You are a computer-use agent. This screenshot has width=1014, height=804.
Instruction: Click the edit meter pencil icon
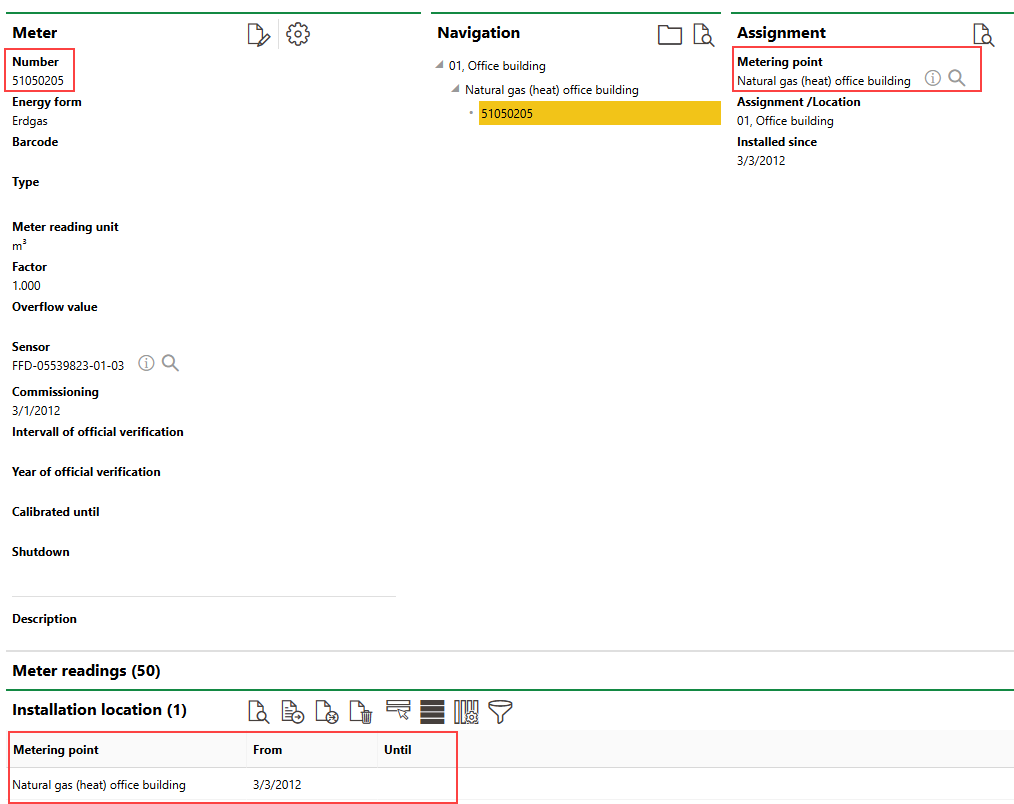(259, 35)
